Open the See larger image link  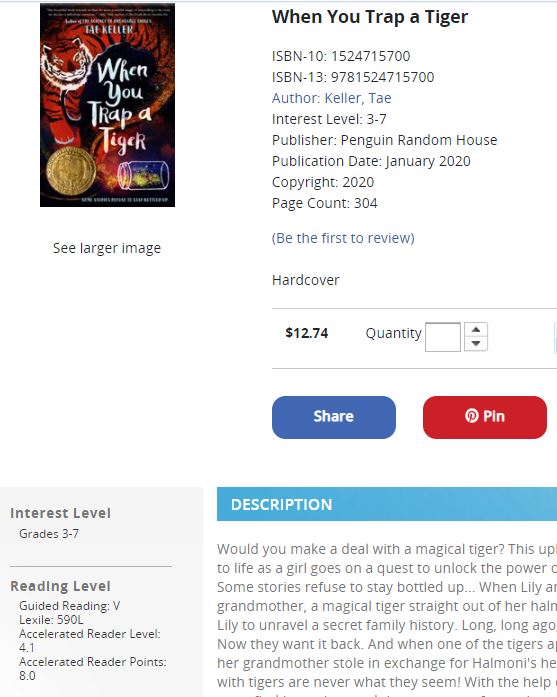(x=107, y=248)
